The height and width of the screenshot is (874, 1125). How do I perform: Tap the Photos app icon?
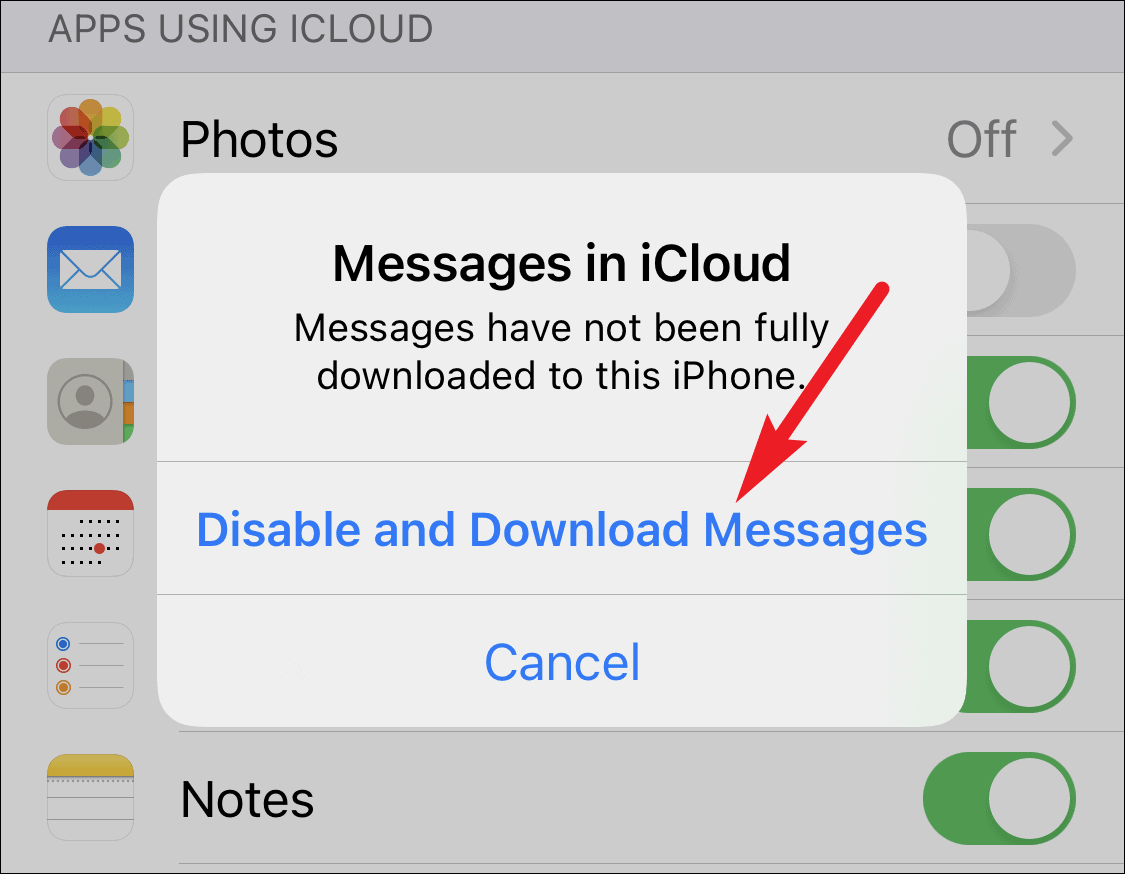click(90, 137)
